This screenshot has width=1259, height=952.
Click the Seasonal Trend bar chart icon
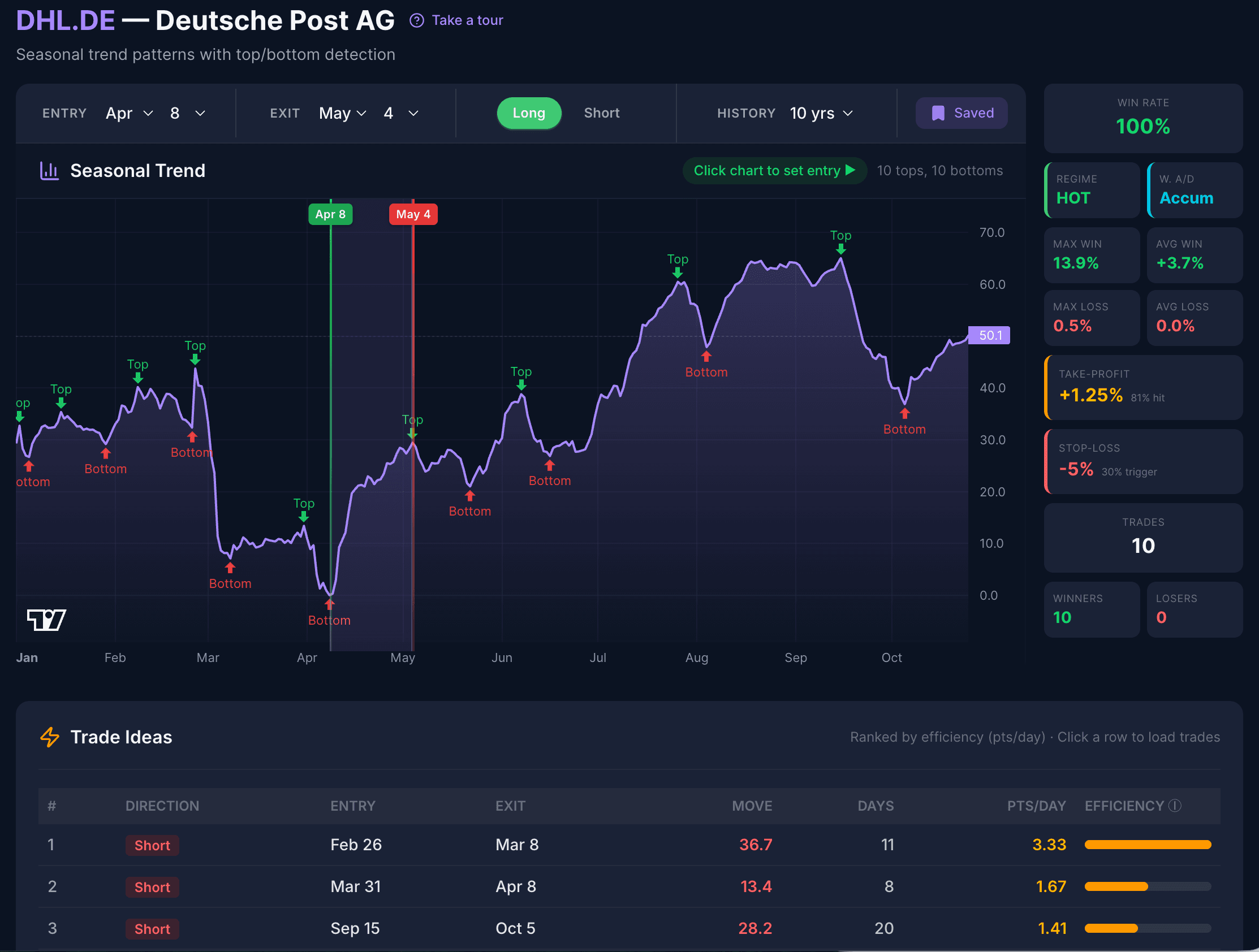49,170
